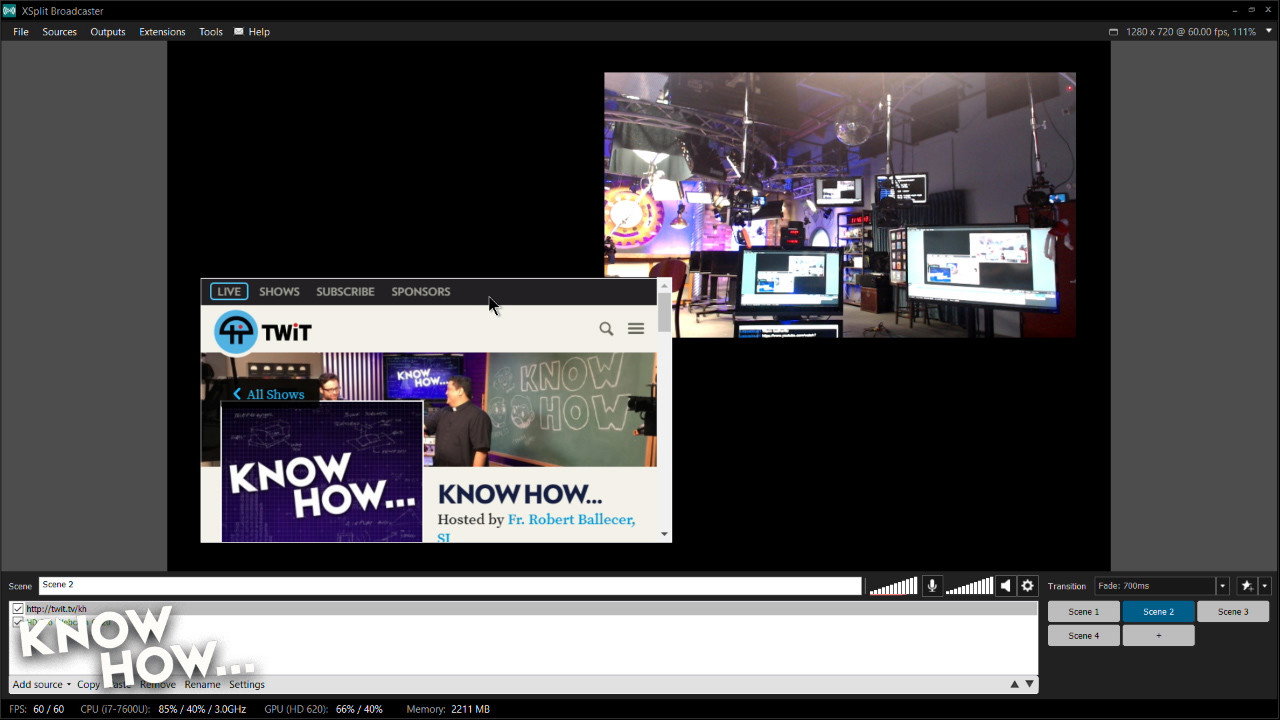The image size is (1280, 720).
Task: Toggle the http://twit.tv/kh source checkbox
Action: pos(18,609)
